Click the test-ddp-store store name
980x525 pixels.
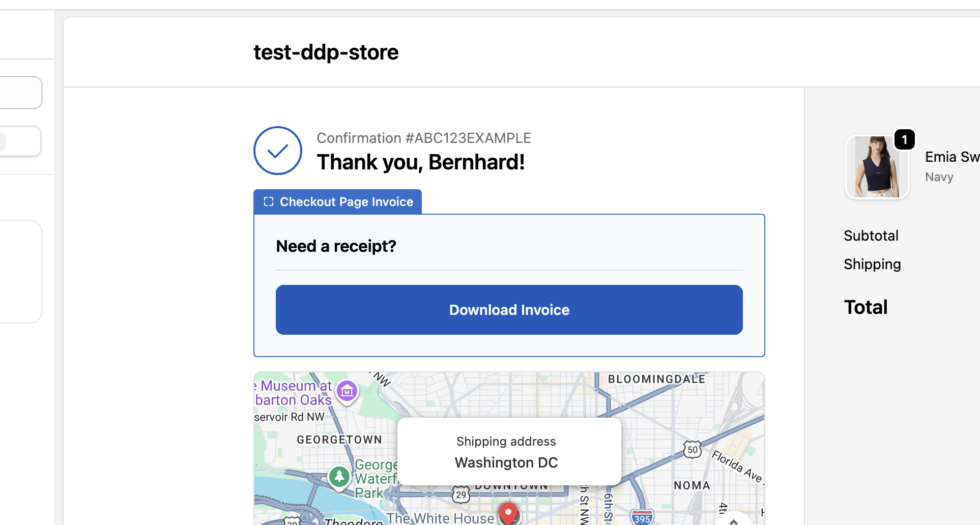(326, 53)
